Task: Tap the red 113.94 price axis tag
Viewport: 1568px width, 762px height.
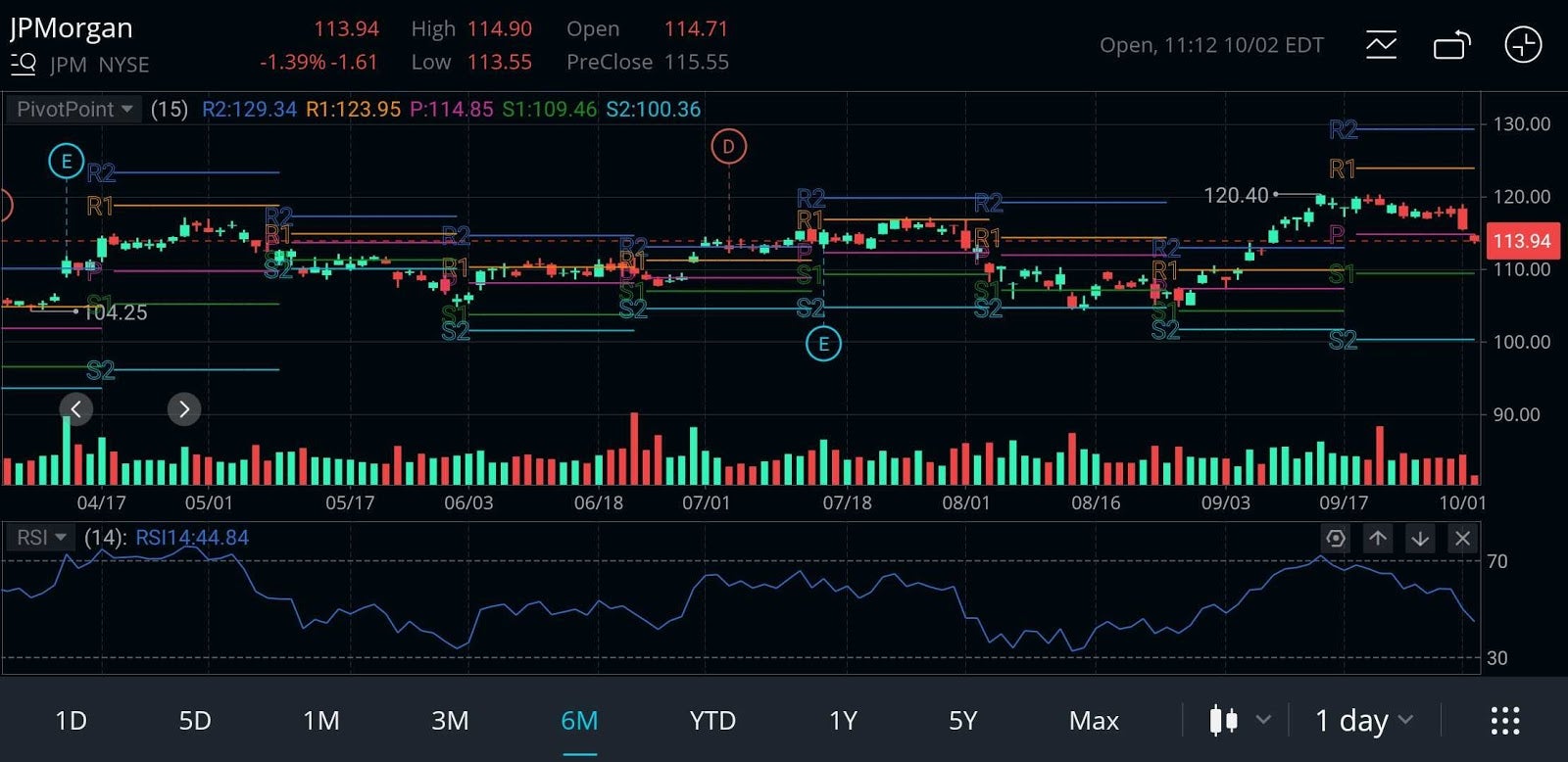Action: click(x=1522, y=241)
